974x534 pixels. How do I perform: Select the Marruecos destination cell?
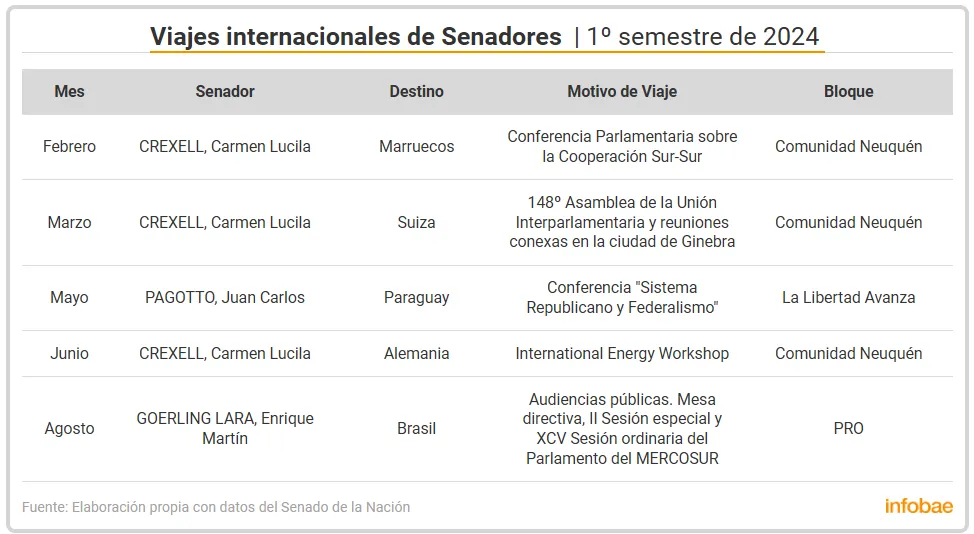[416, 146]
